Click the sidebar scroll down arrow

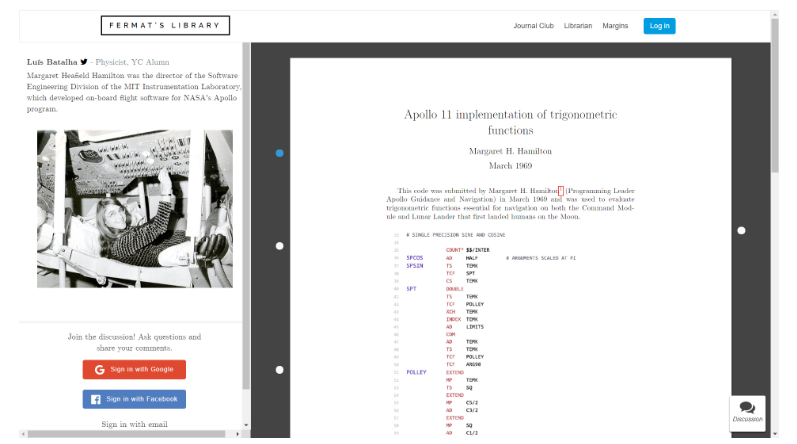pyautogui.click(x=246, y=425)
